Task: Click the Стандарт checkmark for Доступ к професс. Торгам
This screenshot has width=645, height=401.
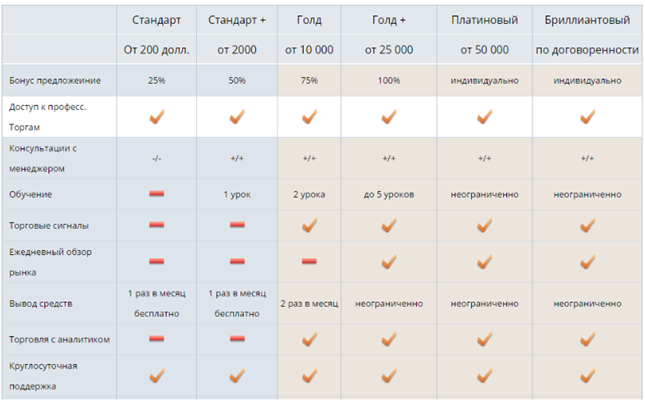Action: coord(156,117)
